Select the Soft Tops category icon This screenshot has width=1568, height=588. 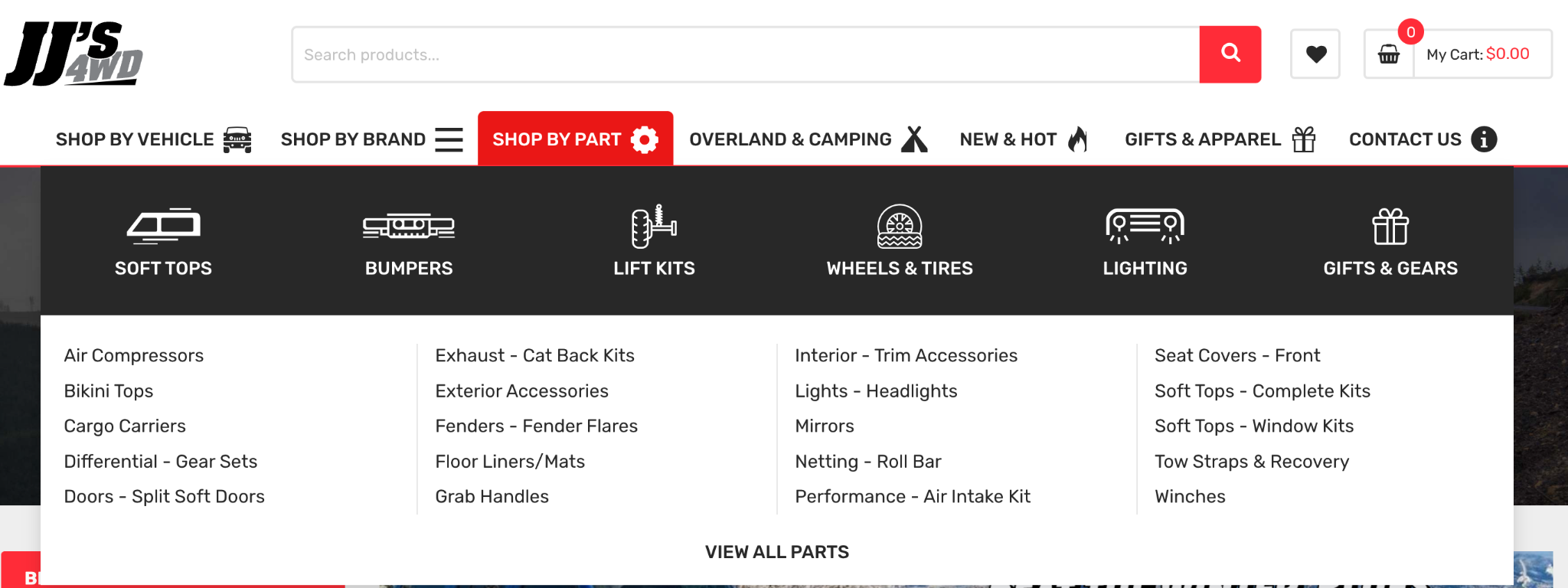163,227
